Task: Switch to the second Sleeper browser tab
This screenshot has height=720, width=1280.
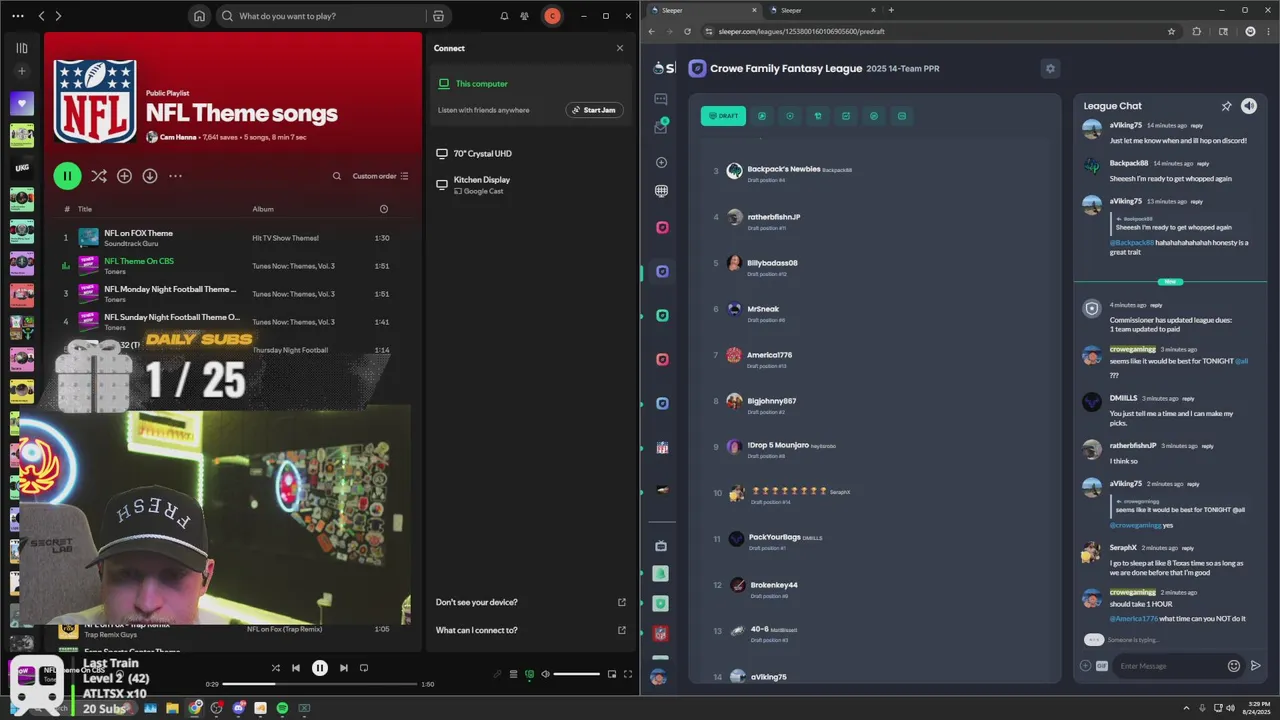Action: coord(820,10)
